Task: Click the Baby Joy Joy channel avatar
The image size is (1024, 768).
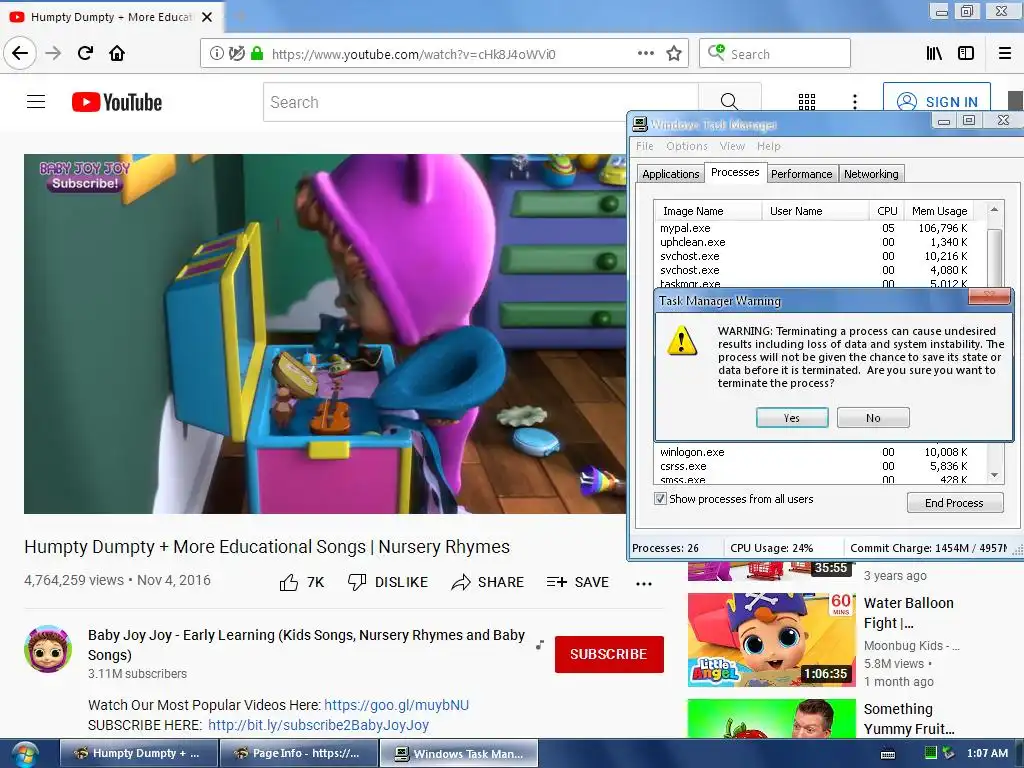Action: pos(48,648)
